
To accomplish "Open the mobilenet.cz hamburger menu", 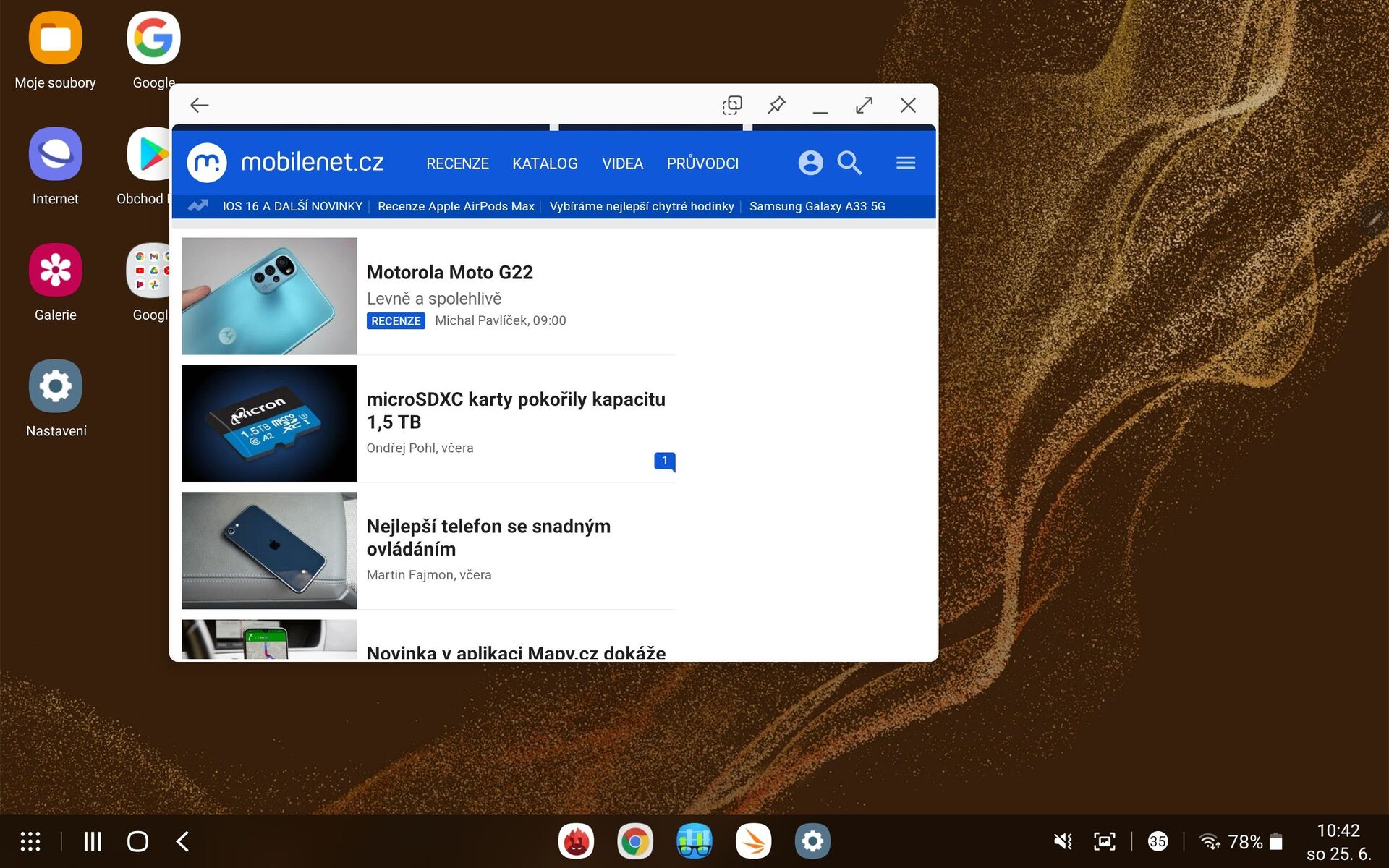I will pyautogui.click(x=905, y=163).
